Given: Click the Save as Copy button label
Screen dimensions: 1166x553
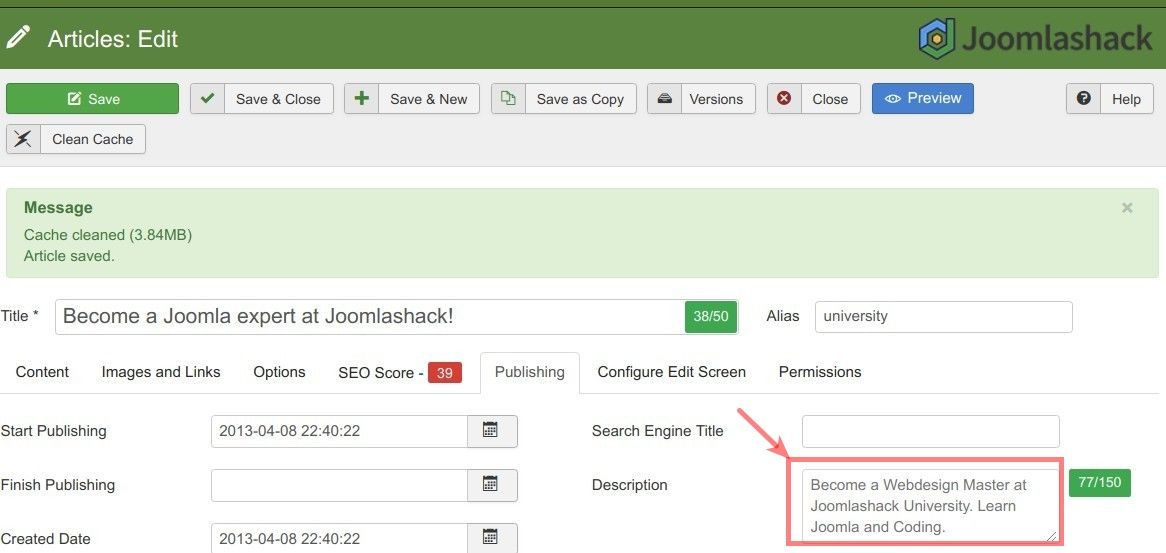Looking at the screenshot, I should (580, 99).
